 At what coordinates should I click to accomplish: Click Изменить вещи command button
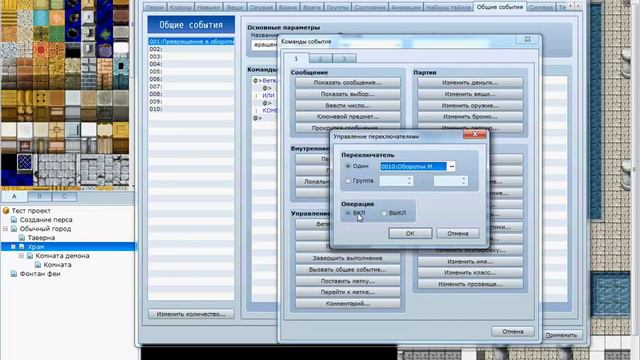coord(470,94)
